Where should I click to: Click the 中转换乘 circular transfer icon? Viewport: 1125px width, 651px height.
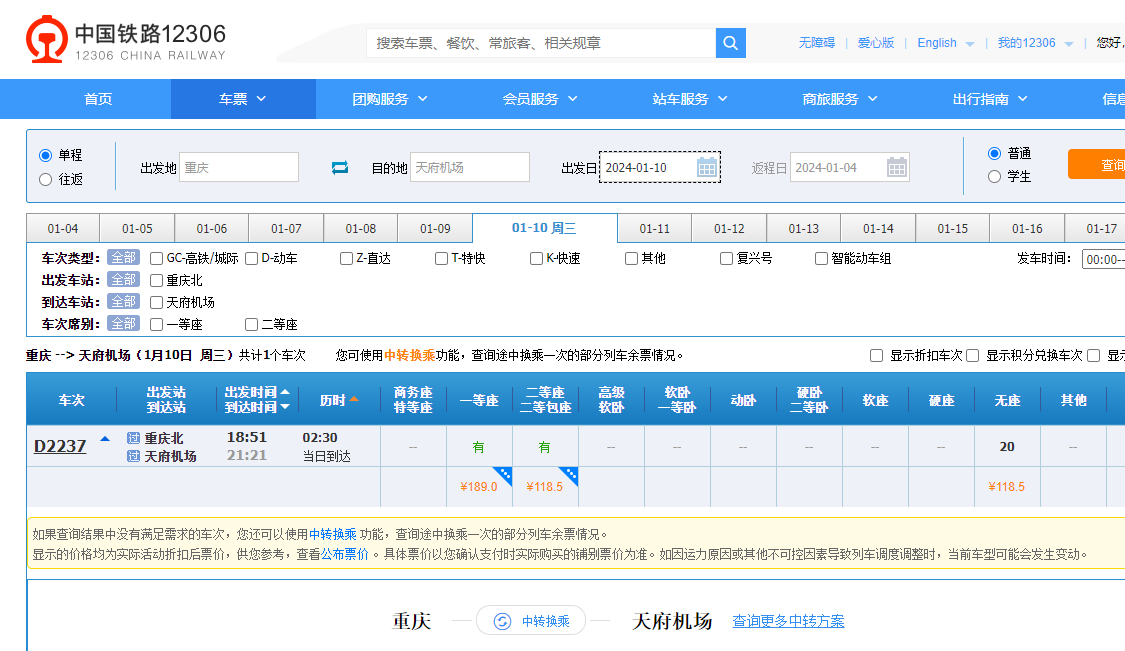[502, 622]
